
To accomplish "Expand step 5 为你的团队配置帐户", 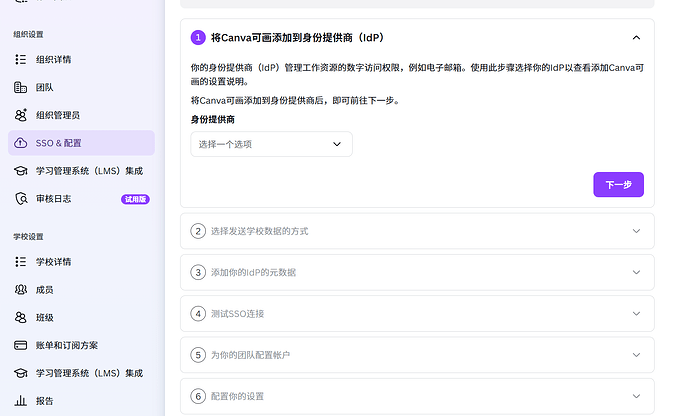I will click(x=417, y=355).
